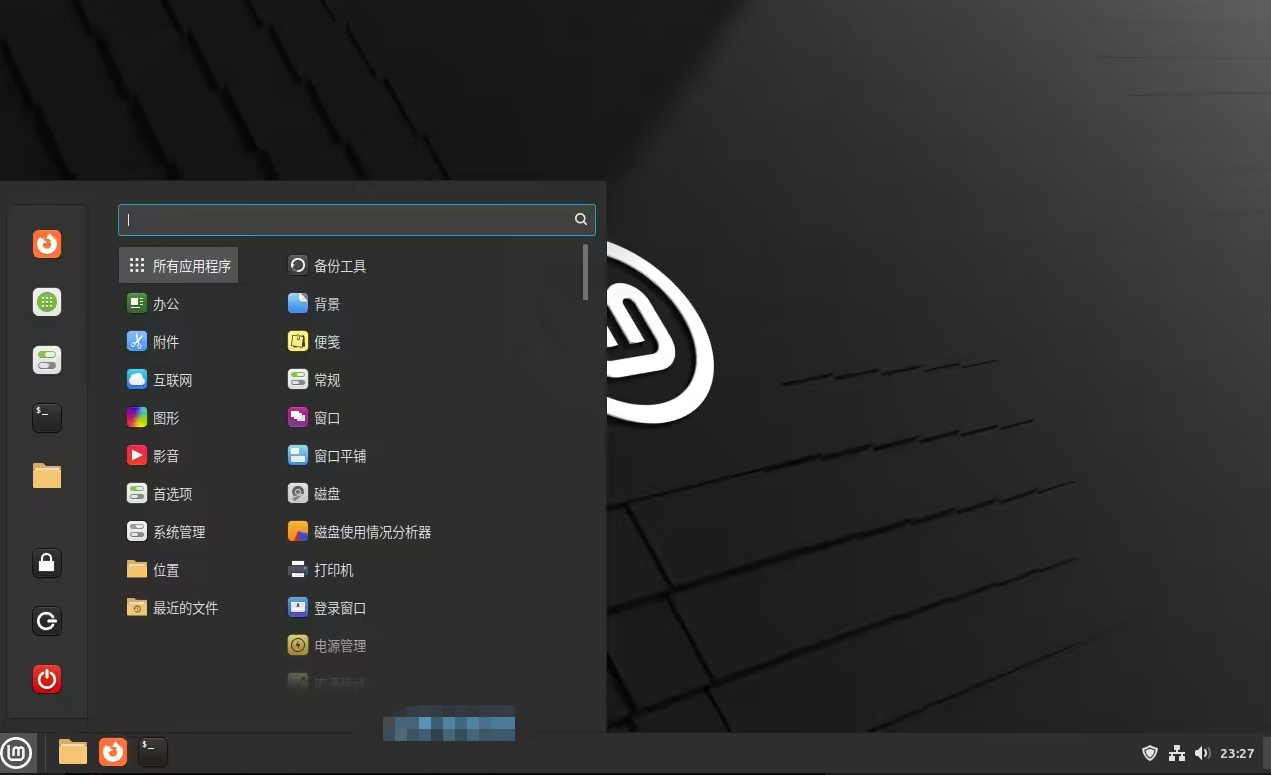Launch Terminal from the menu sidebar

pyautogui.click(x=46, y=417)
